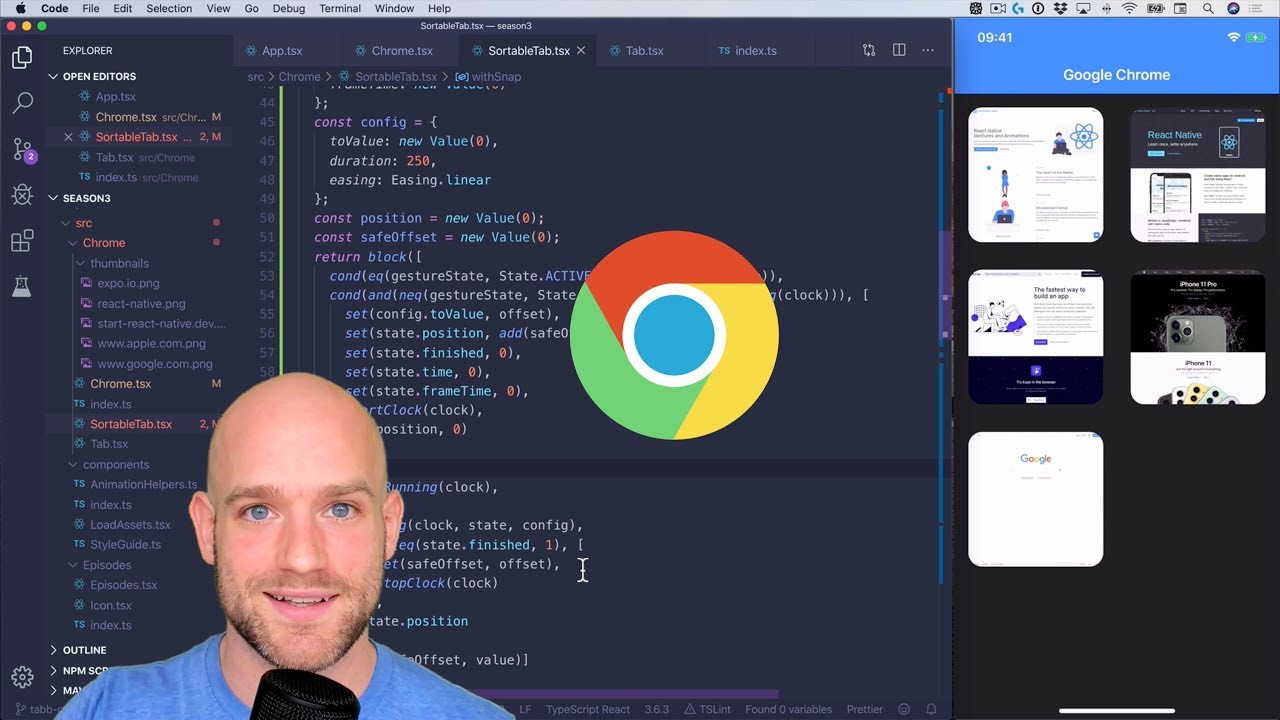Click Prettier in the status bar

(x=865, y=709)
